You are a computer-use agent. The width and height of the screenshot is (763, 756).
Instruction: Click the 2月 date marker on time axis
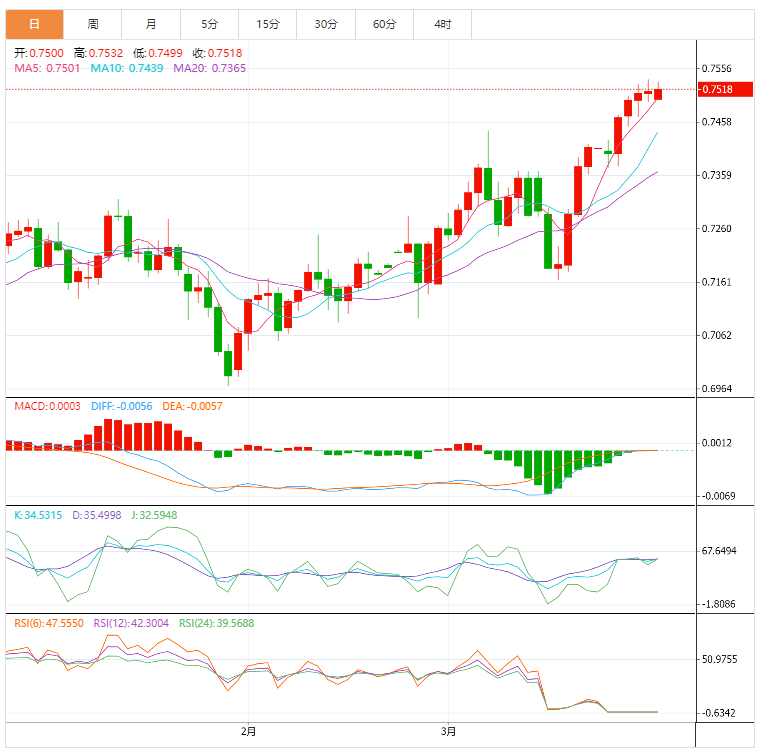[x=248, y=731]
